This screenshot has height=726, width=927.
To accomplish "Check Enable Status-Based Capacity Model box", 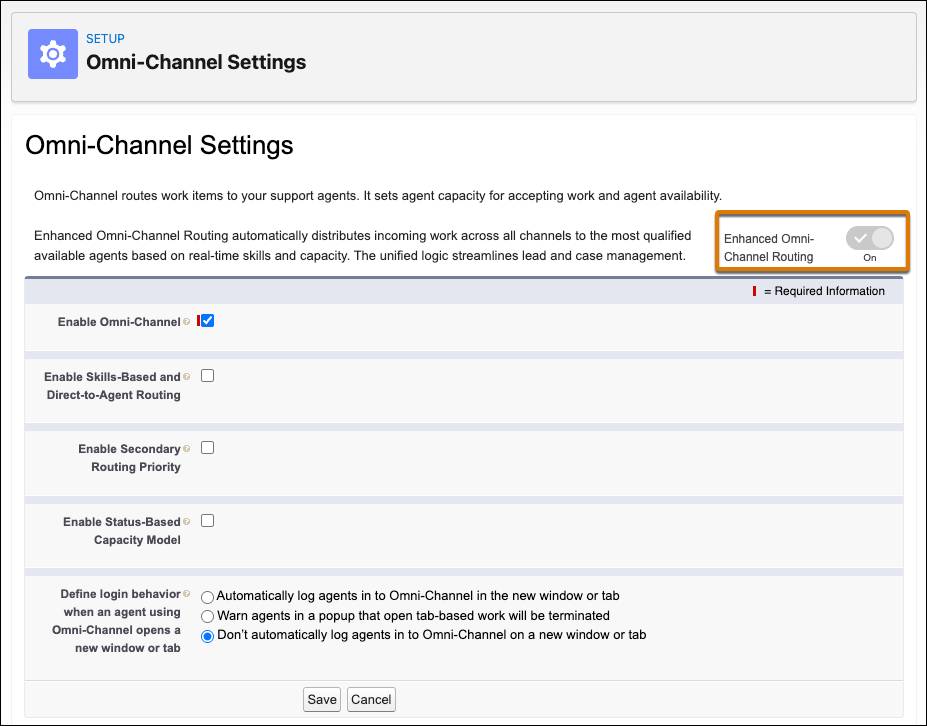I will point(208,521).
